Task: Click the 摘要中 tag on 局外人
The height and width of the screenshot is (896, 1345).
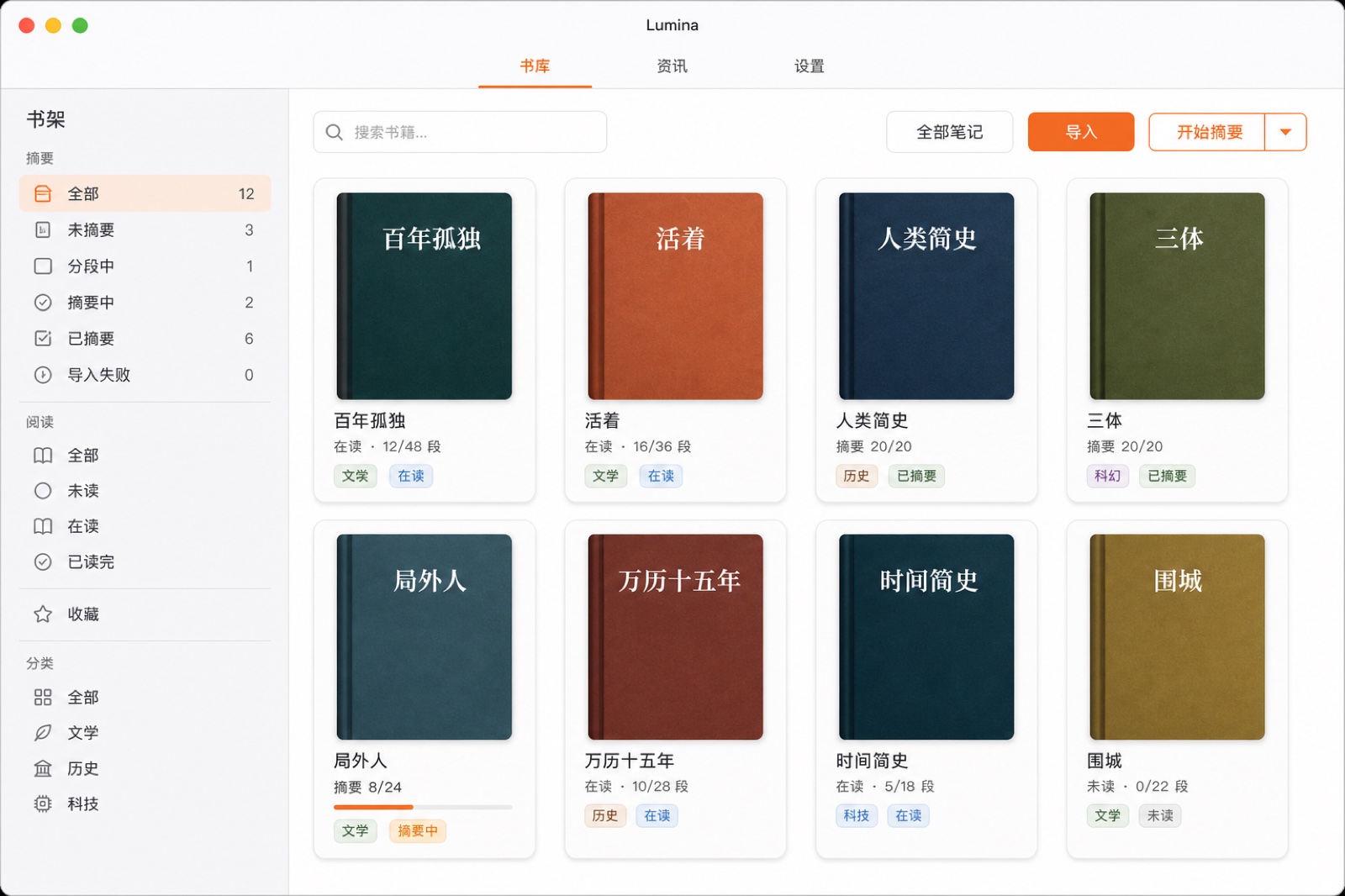Action: tap(418, 831)
